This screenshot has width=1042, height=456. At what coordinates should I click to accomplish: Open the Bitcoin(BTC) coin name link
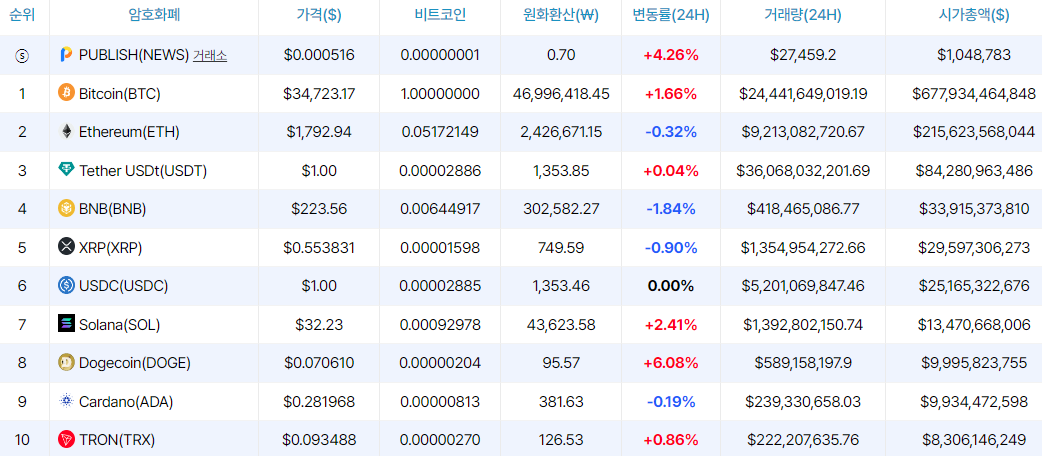(x=119, y=94)
